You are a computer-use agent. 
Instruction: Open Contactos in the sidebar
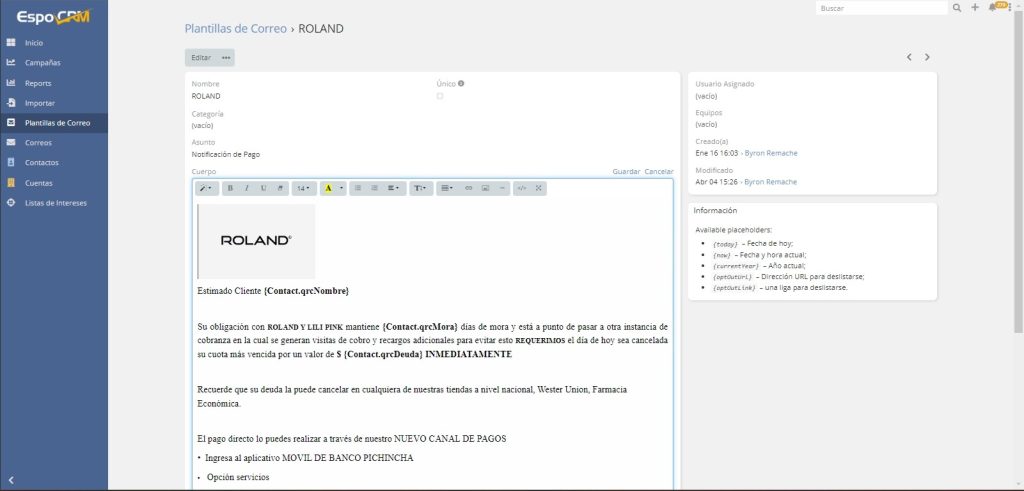point(54,163)
